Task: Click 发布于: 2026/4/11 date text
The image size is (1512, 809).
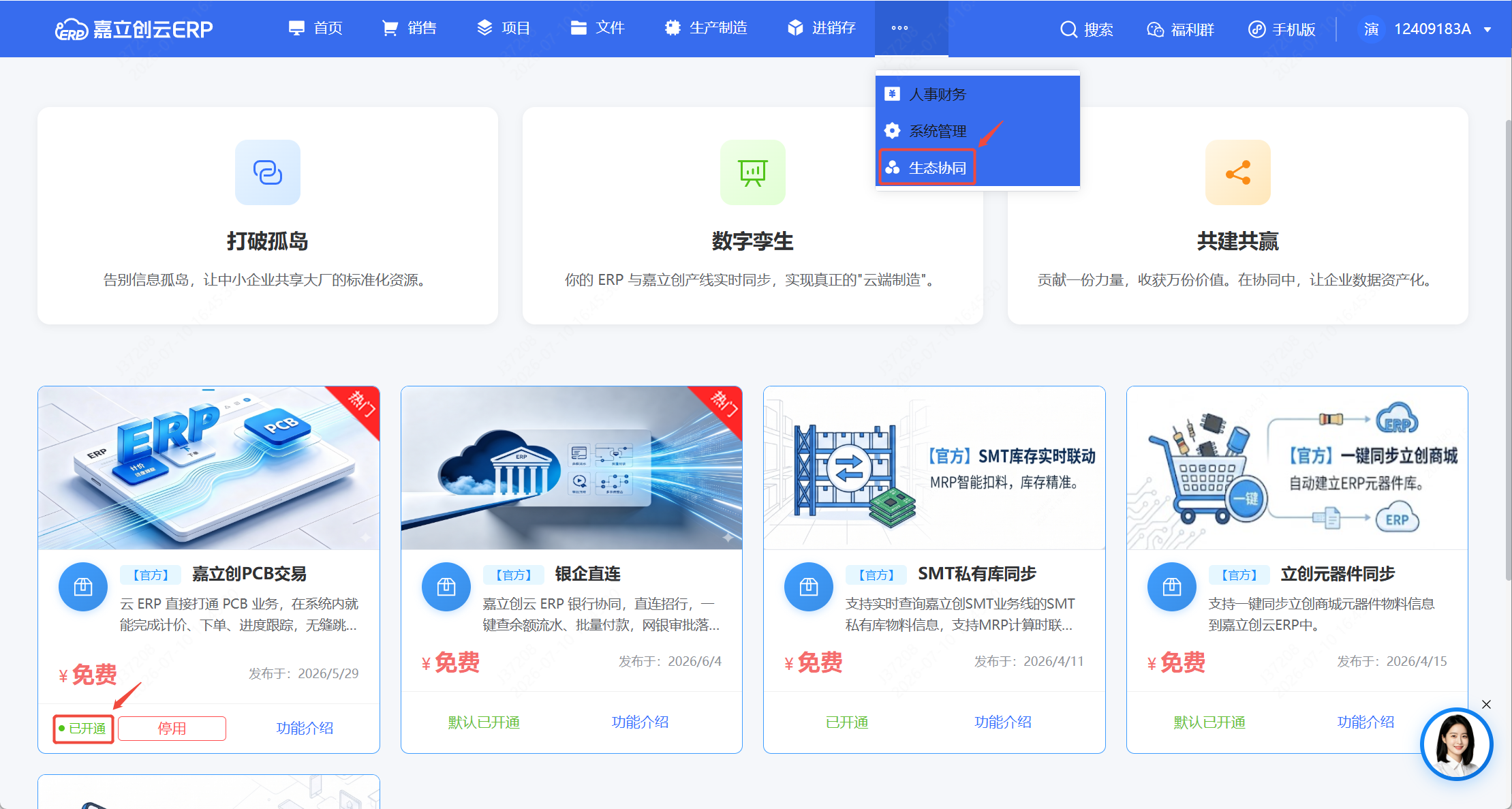Action: 1029,662
